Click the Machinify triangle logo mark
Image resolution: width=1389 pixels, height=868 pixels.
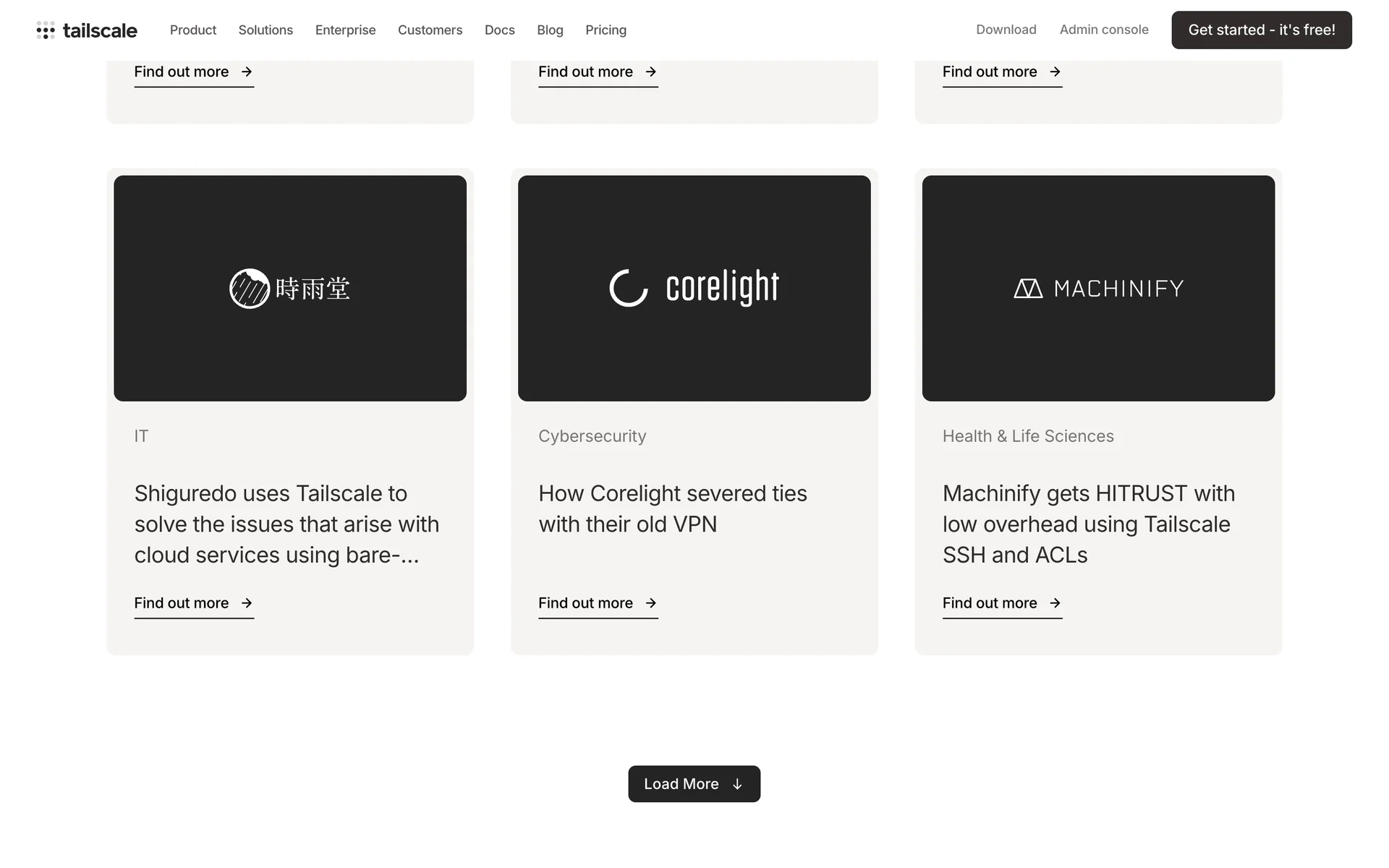pyautogui.click(x=1027, y=289)
